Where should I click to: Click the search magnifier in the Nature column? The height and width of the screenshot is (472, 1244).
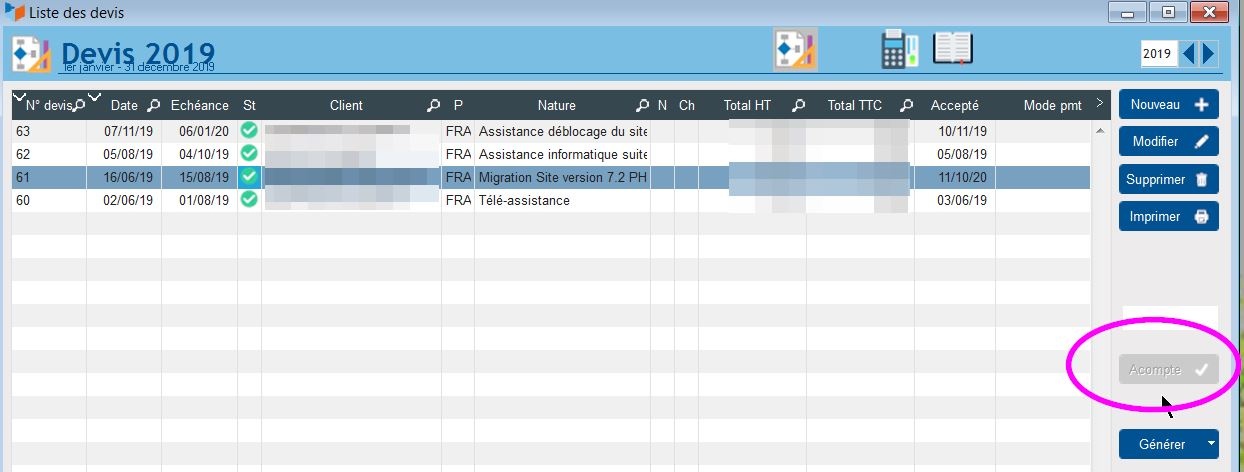[x=642, y=105]
